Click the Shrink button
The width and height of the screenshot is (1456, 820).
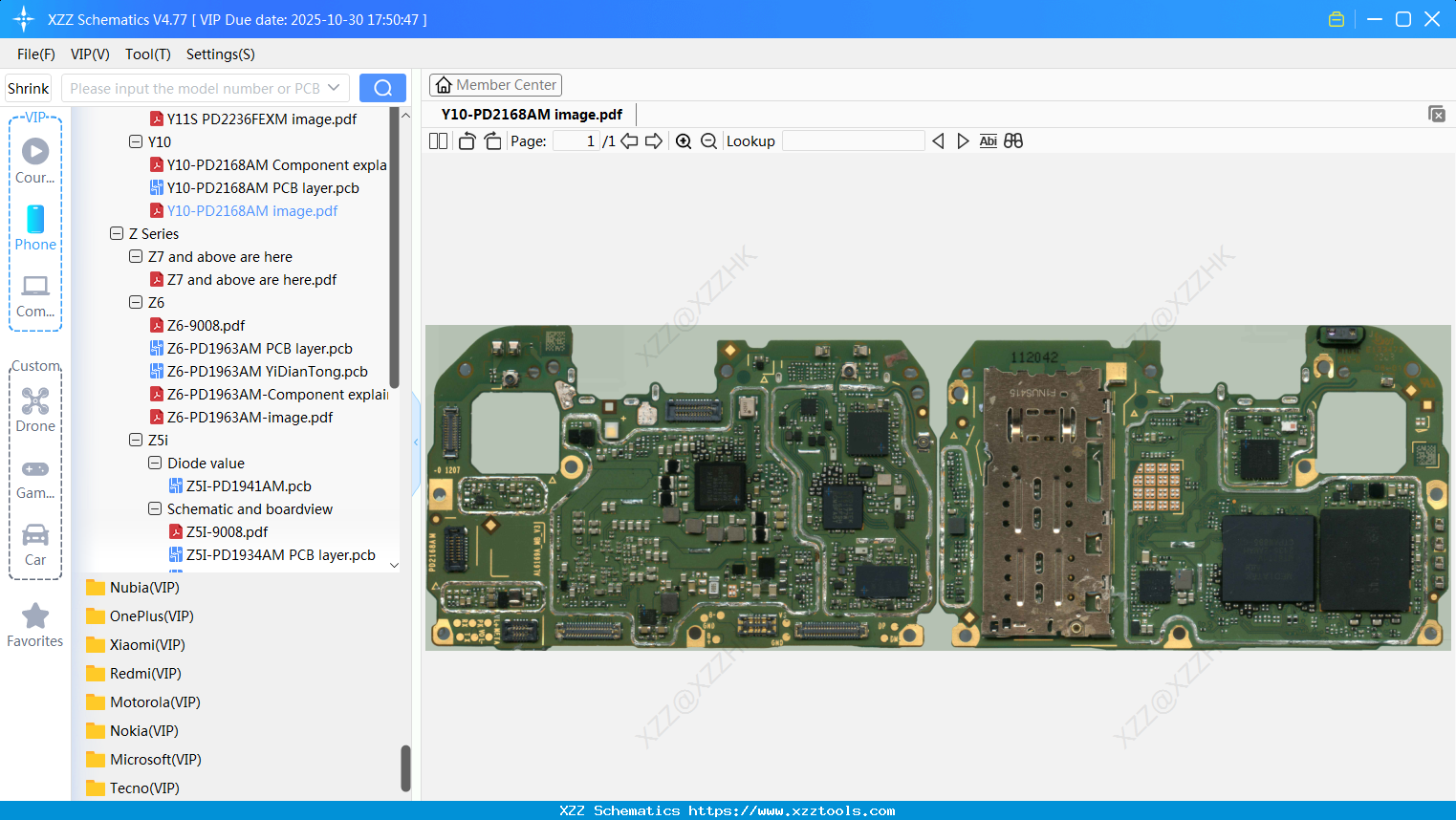pos(29,88)
